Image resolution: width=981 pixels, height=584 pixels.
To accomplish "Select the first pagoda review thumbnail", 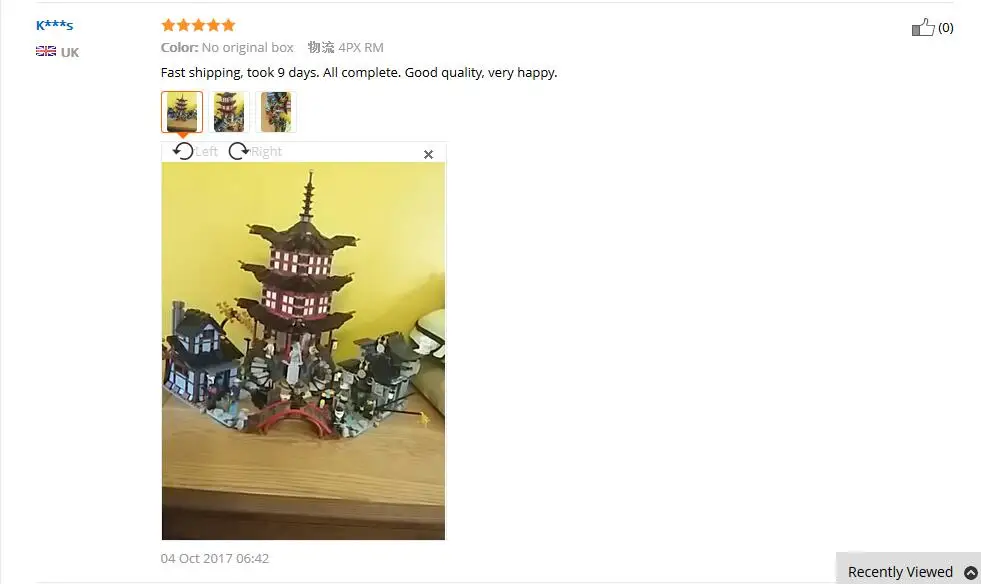I will click(x=182, y=112).
